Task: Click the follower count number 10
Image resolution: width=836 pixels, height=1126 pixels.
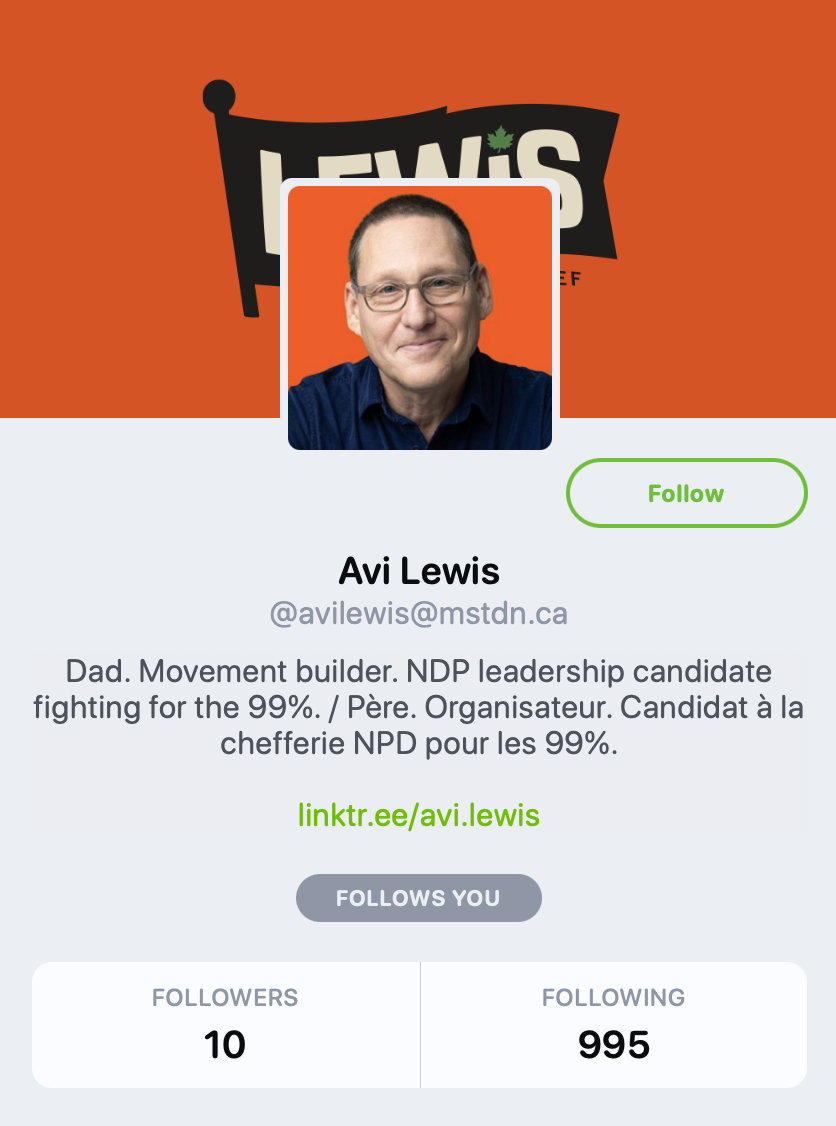Action: 225,1045
